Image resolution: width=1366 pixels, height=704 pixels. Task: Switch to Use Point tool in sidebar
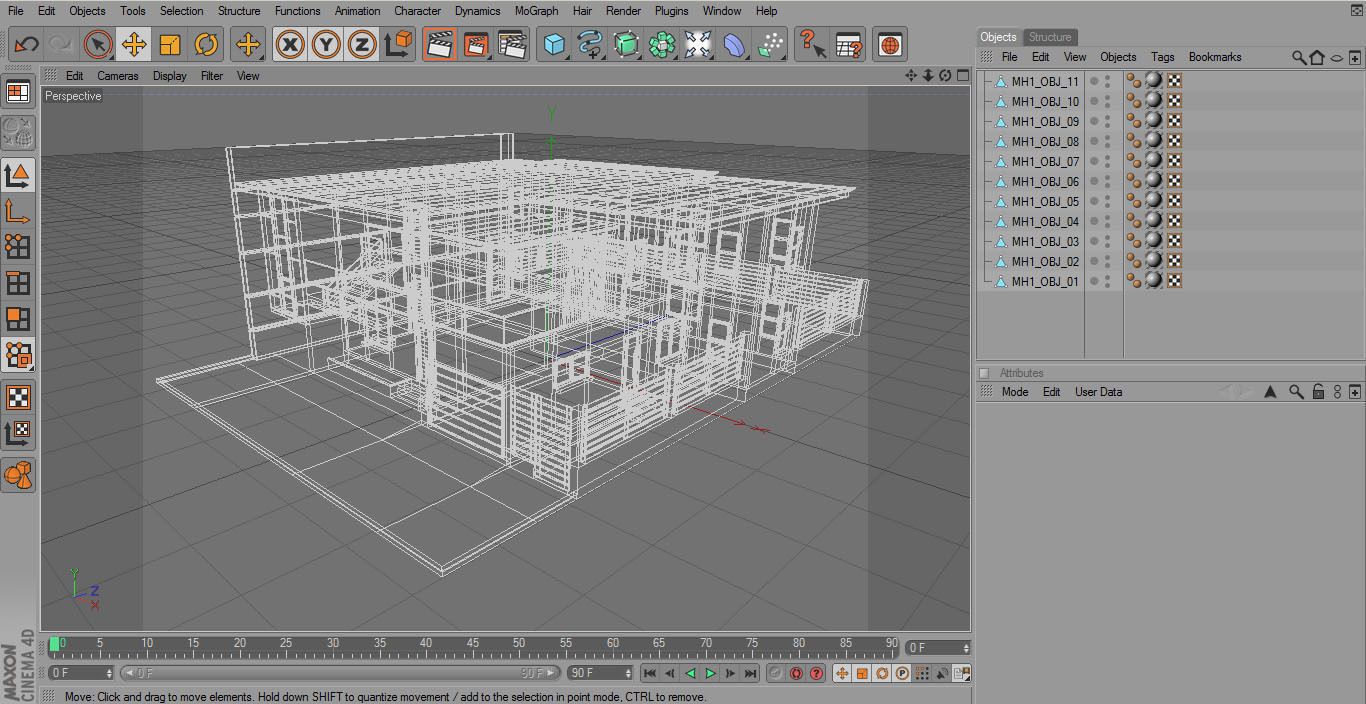tap(18, 247)
